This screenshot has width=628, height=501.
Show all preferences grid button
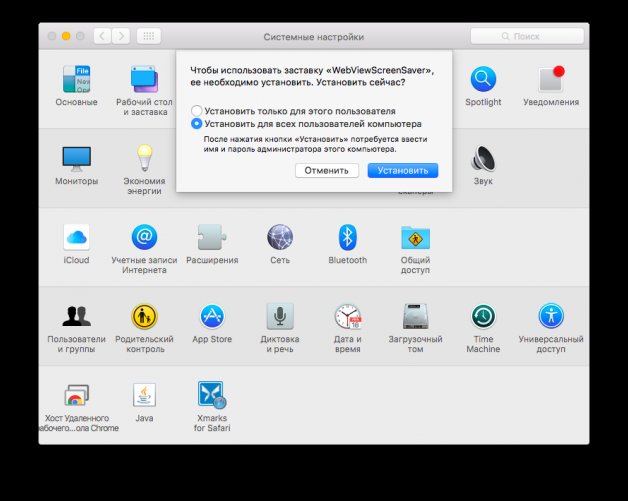tap(149, 36)
